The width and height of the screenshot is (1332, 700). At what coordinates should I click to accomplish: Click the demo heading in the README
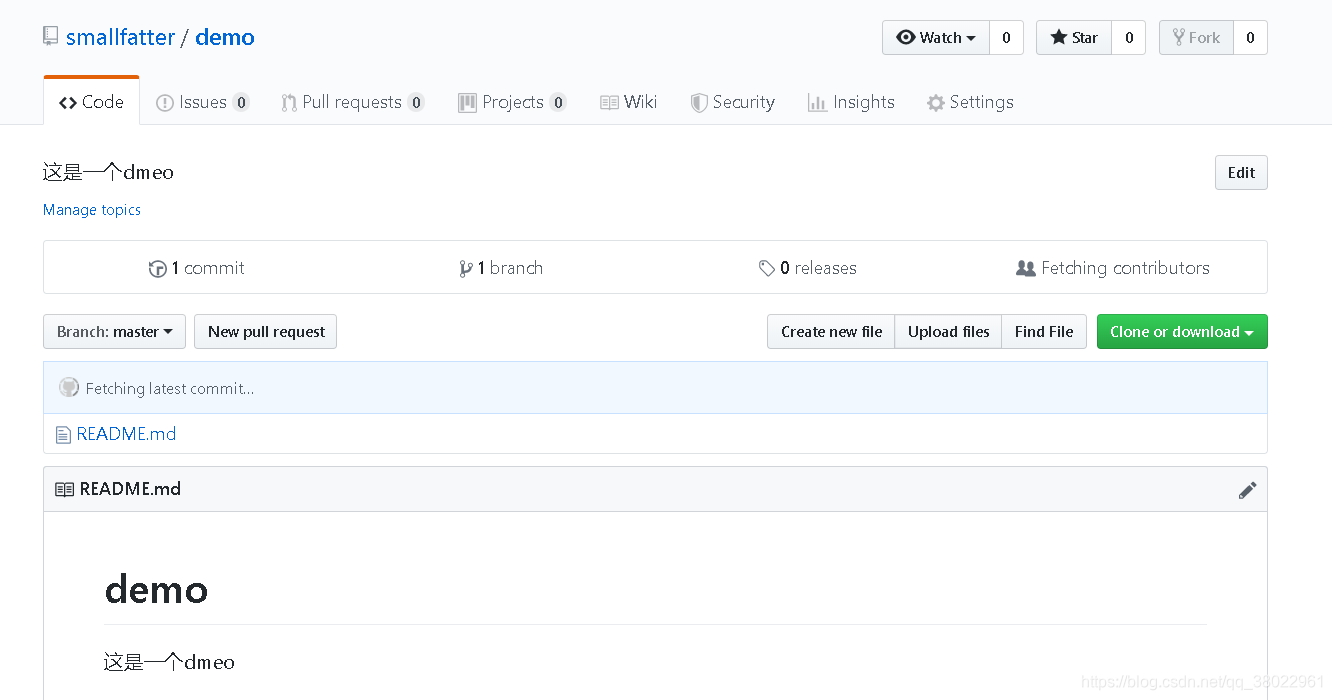156,589
